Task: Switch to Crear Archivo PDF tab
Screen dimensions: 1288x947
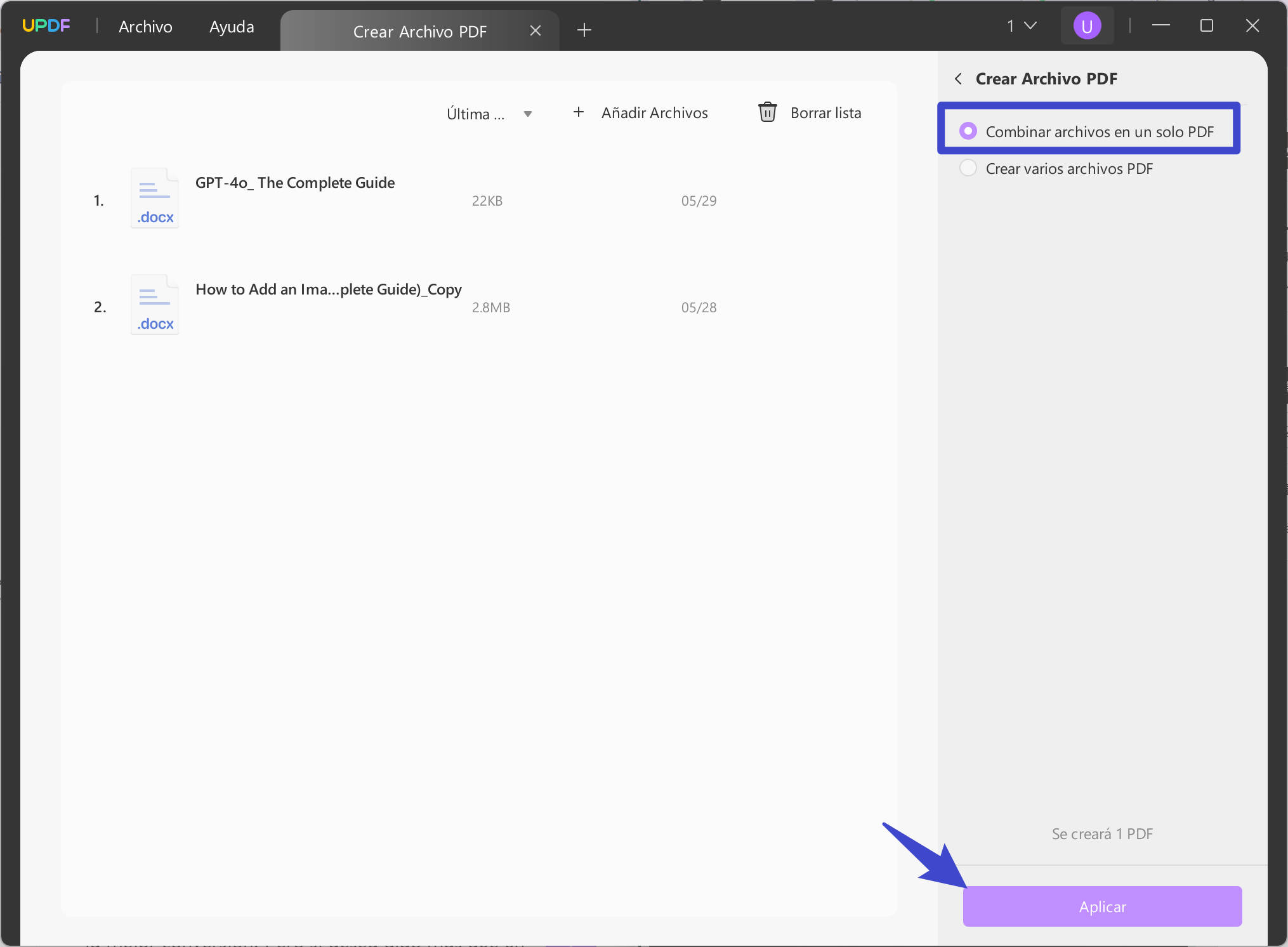Action: click(x=419, y=31)
